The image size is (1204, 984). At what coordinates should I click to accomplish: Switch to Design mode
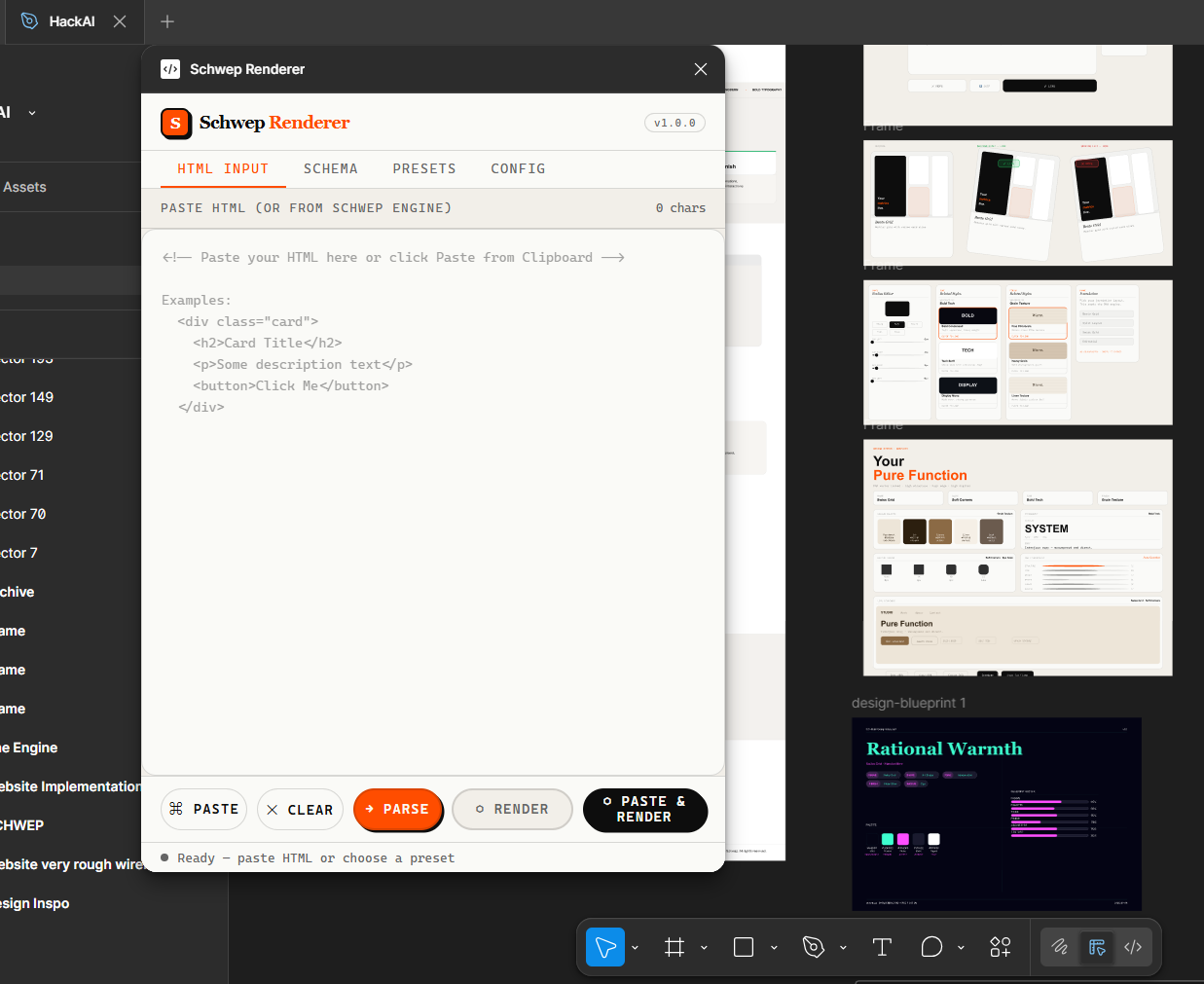point(1097,947)
